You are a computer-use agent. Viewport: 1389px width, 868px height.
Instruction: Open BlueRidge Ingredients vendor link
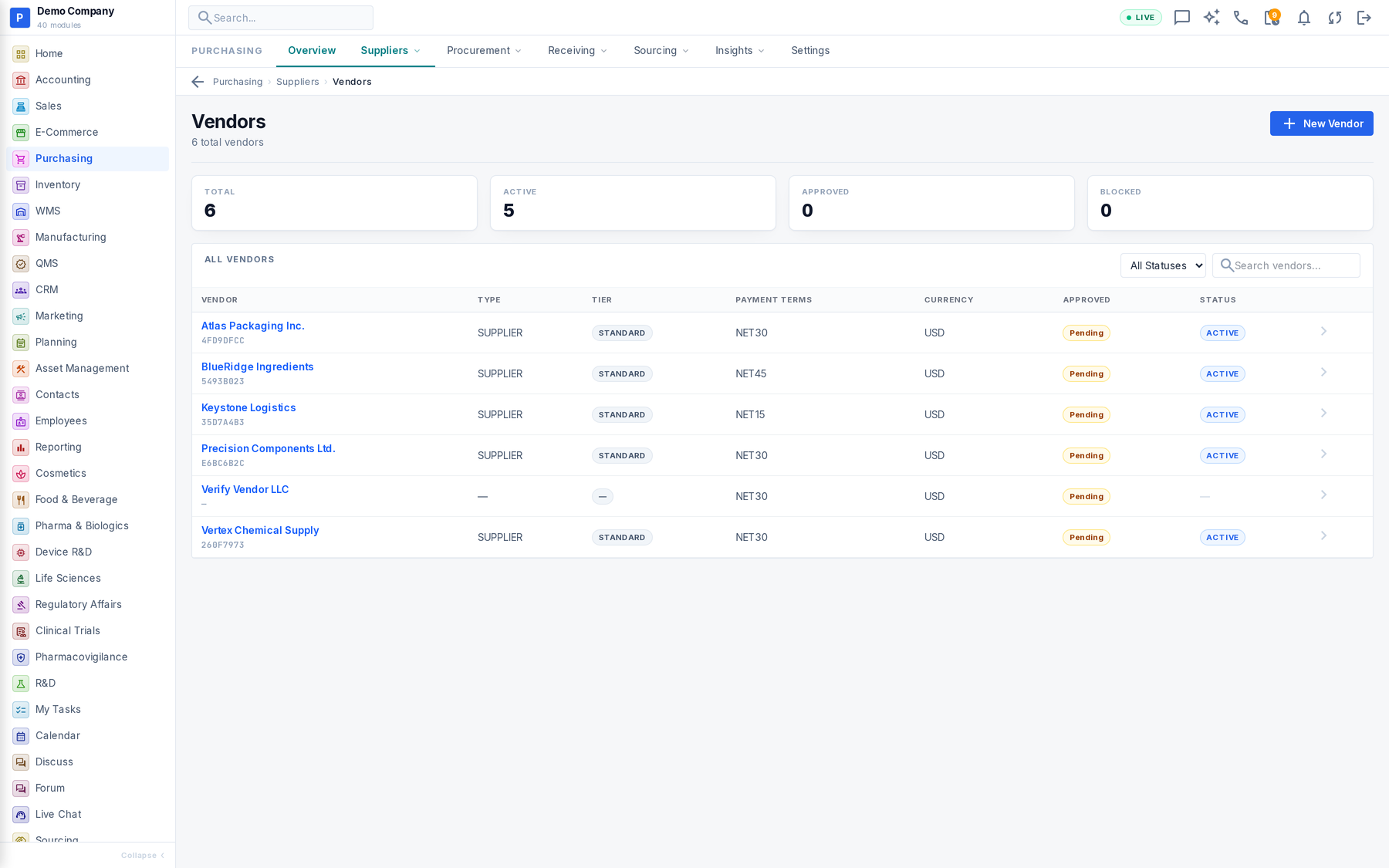coord(257,366)
